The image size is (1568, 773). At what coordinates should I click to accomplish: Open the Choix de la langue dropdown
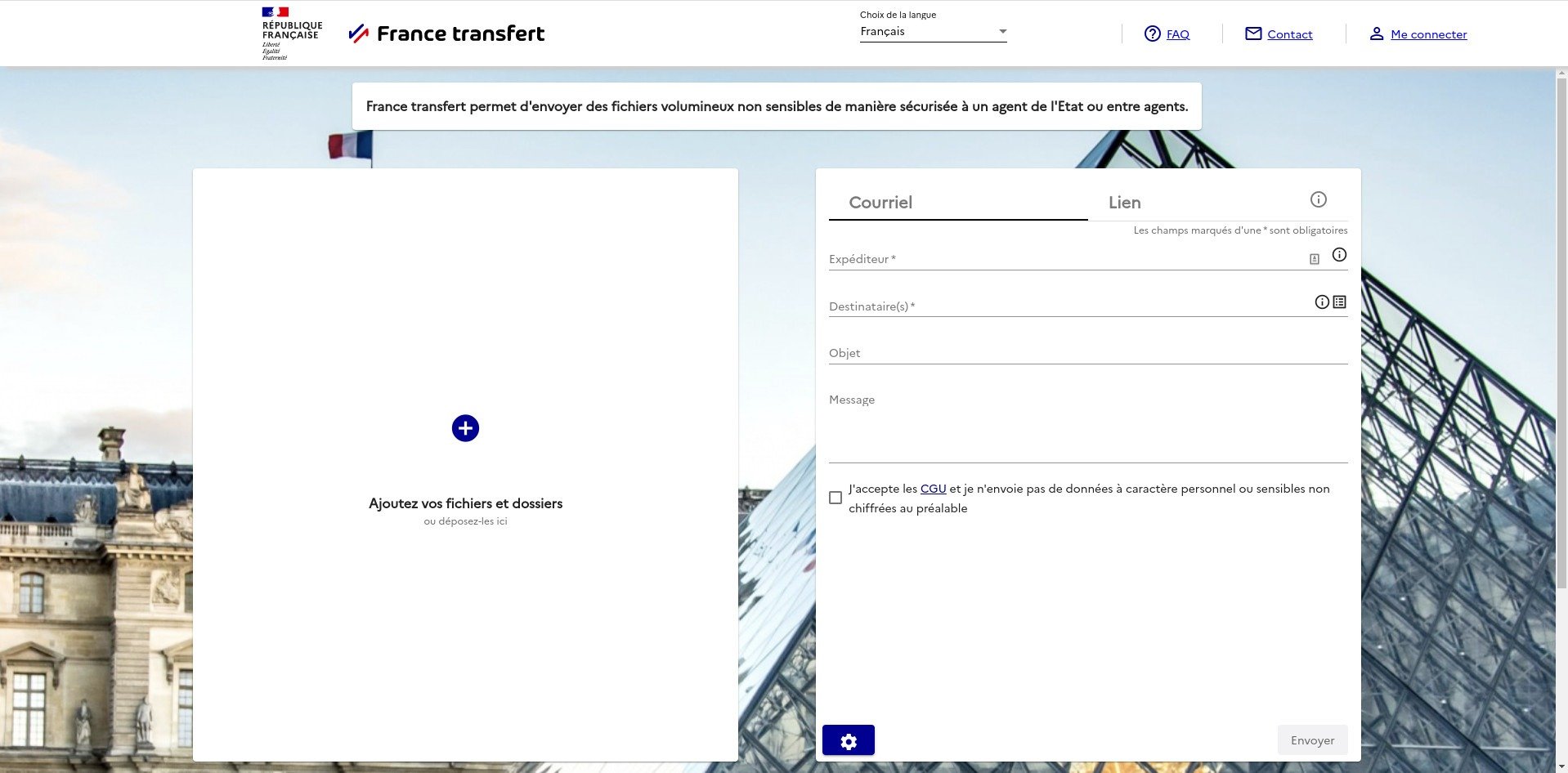pos(933,32)
